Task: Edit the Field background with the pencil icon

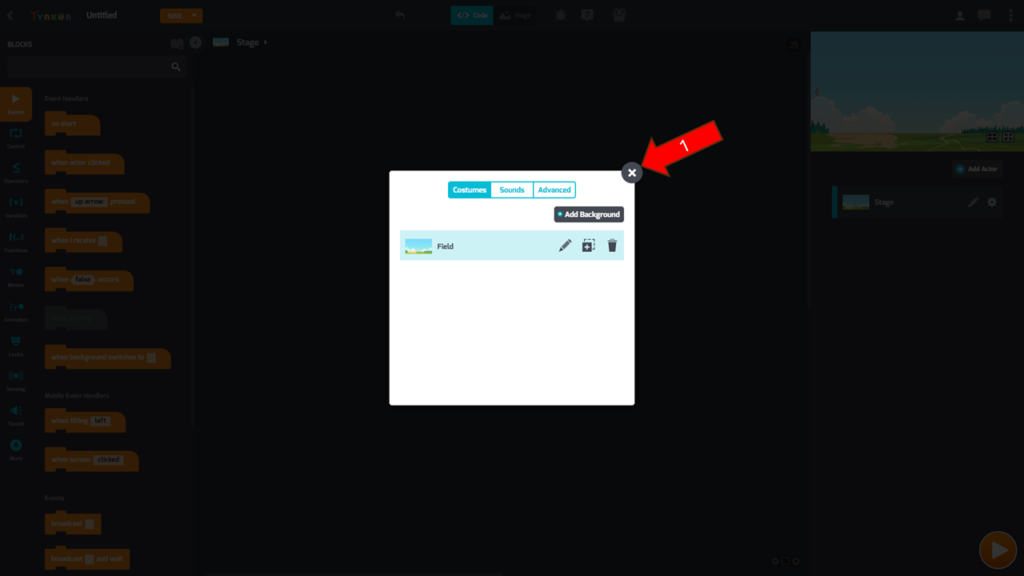Action: [x=565, y=245]
